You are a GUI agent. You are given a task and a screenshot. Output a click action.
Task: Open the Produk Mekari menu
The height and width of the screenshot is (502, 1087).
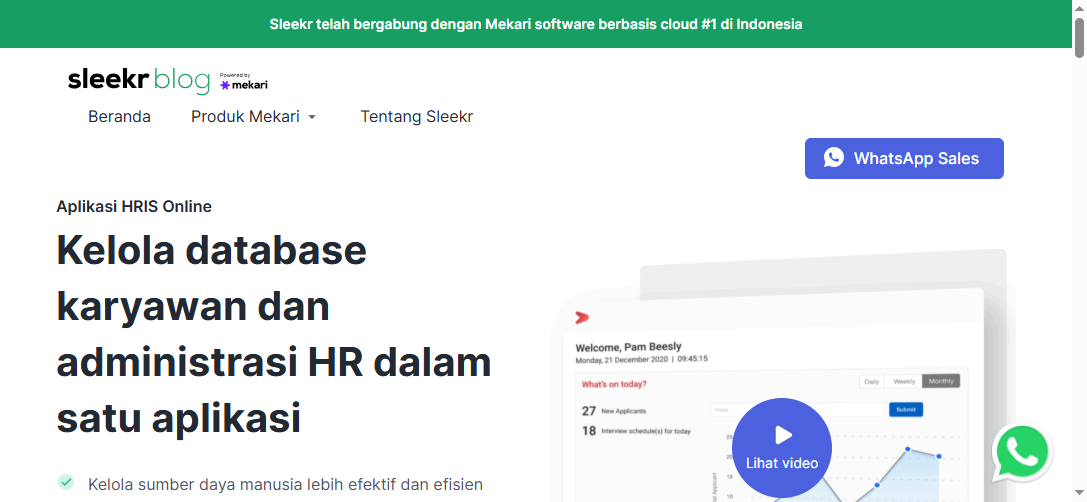(253, 116)
